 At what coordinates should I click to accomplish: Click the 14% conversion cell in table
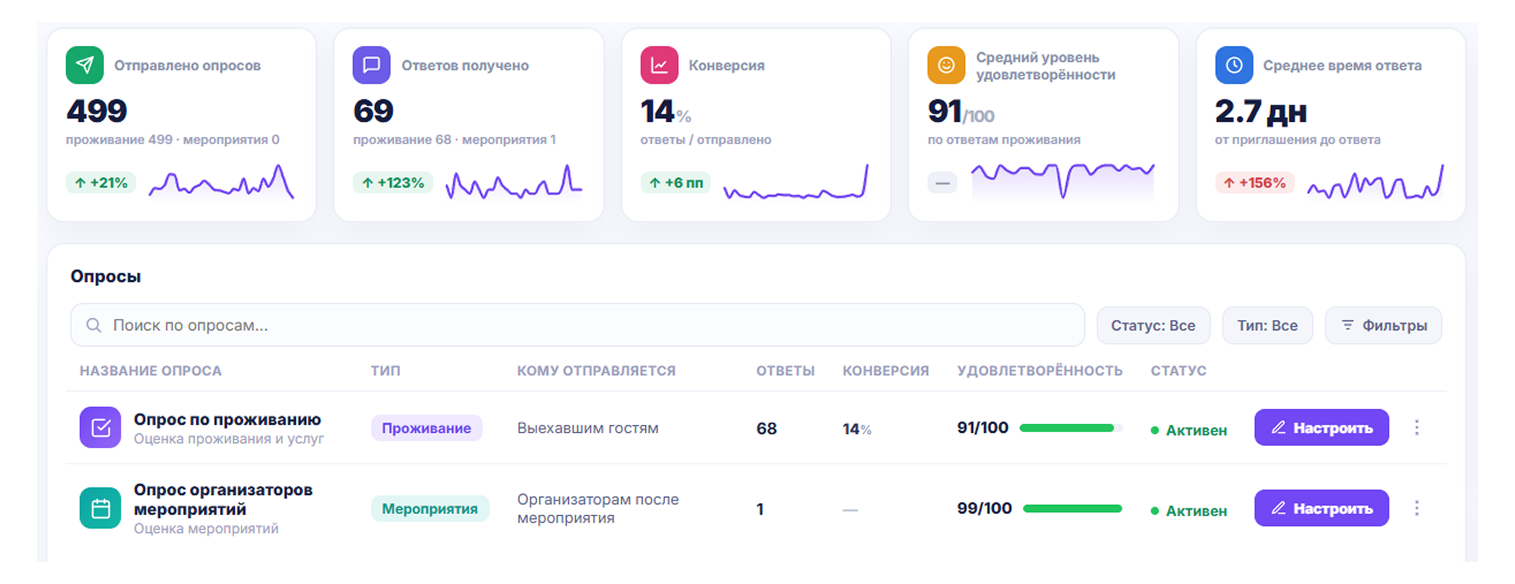857,429
